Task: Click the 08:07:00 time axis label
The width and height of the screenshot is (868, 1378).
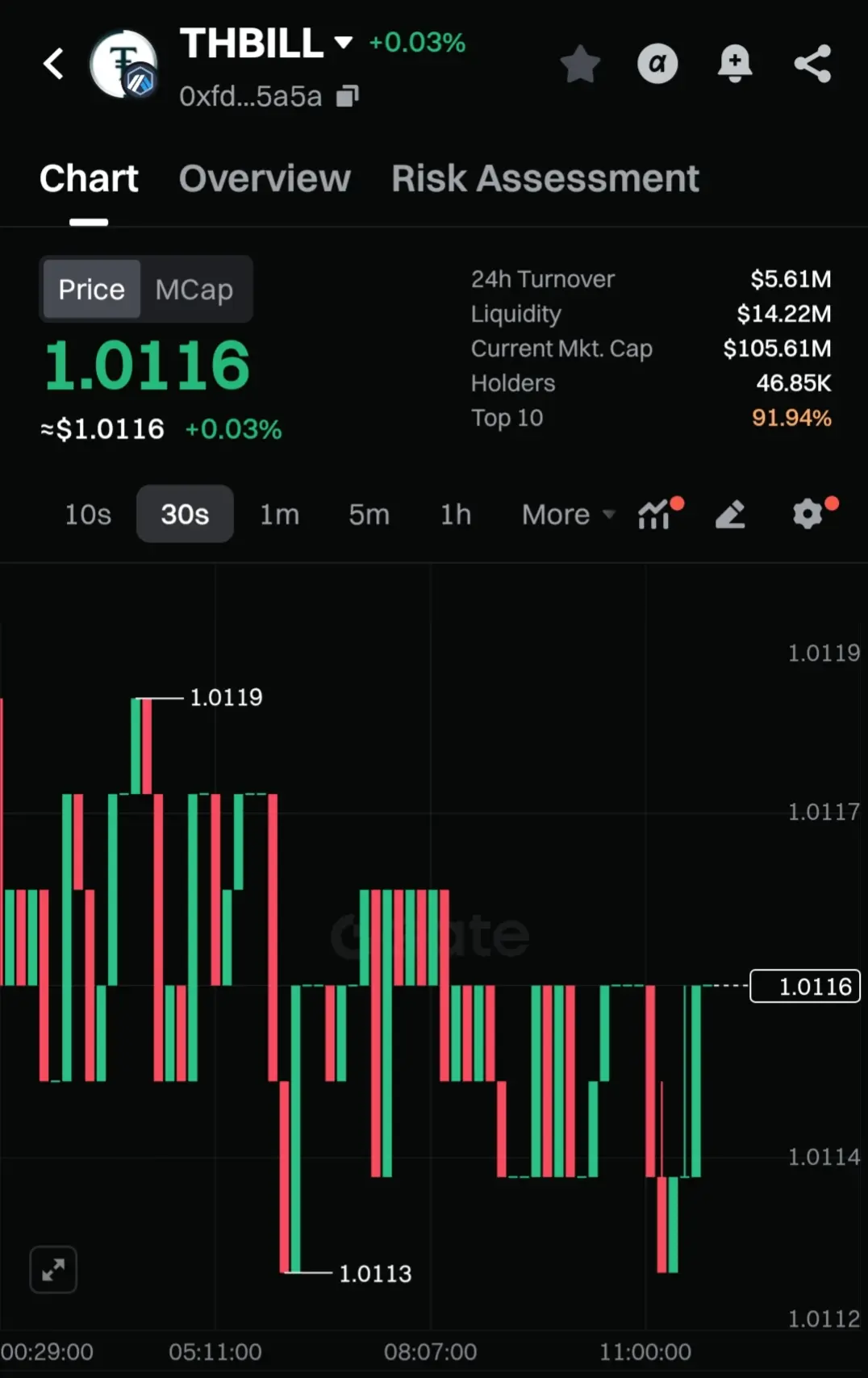Action: pyautogui.click(x=430, y=1351)
